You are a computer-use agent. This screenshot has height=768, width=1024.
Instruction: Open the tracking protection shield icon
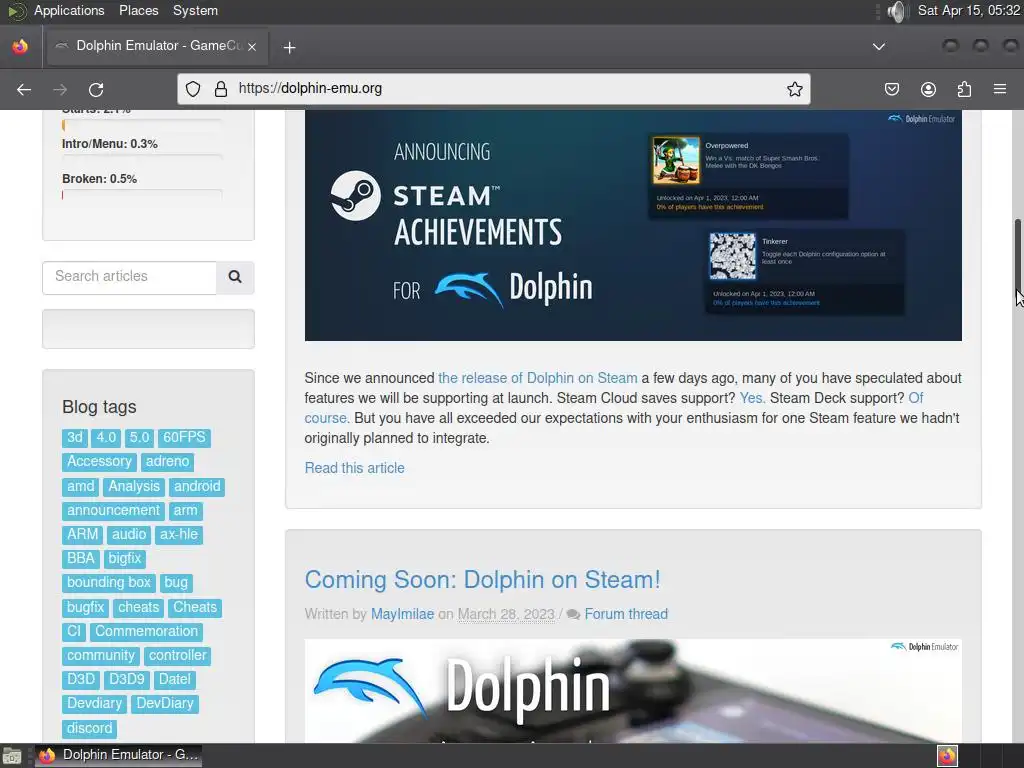(193, 89)
